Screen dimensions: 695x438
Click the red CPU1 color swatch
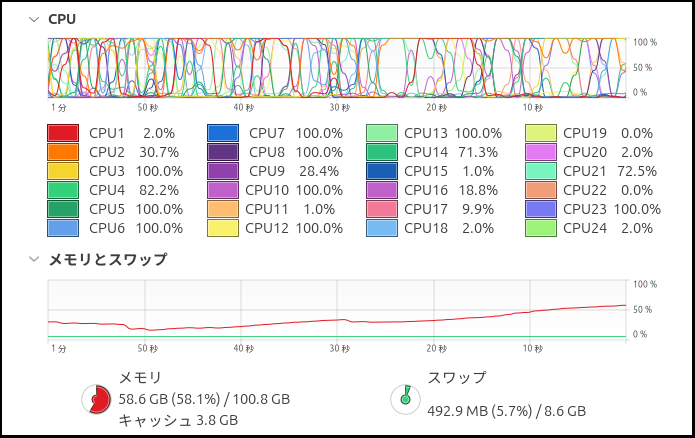tap(63, 133)
